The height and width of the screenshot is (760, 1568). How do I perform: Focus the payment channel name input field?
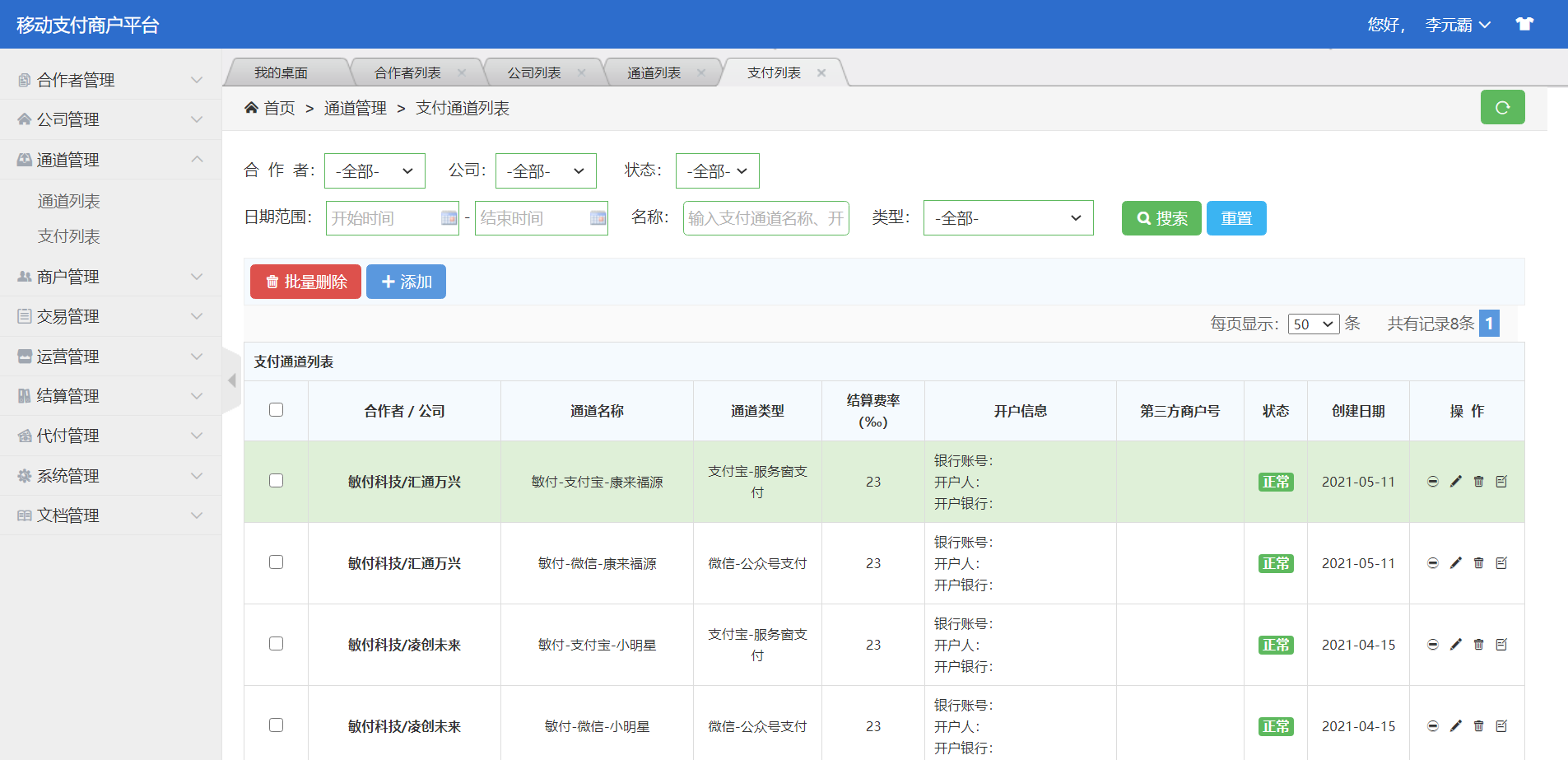pyautogui.click(x=765, y=218)
